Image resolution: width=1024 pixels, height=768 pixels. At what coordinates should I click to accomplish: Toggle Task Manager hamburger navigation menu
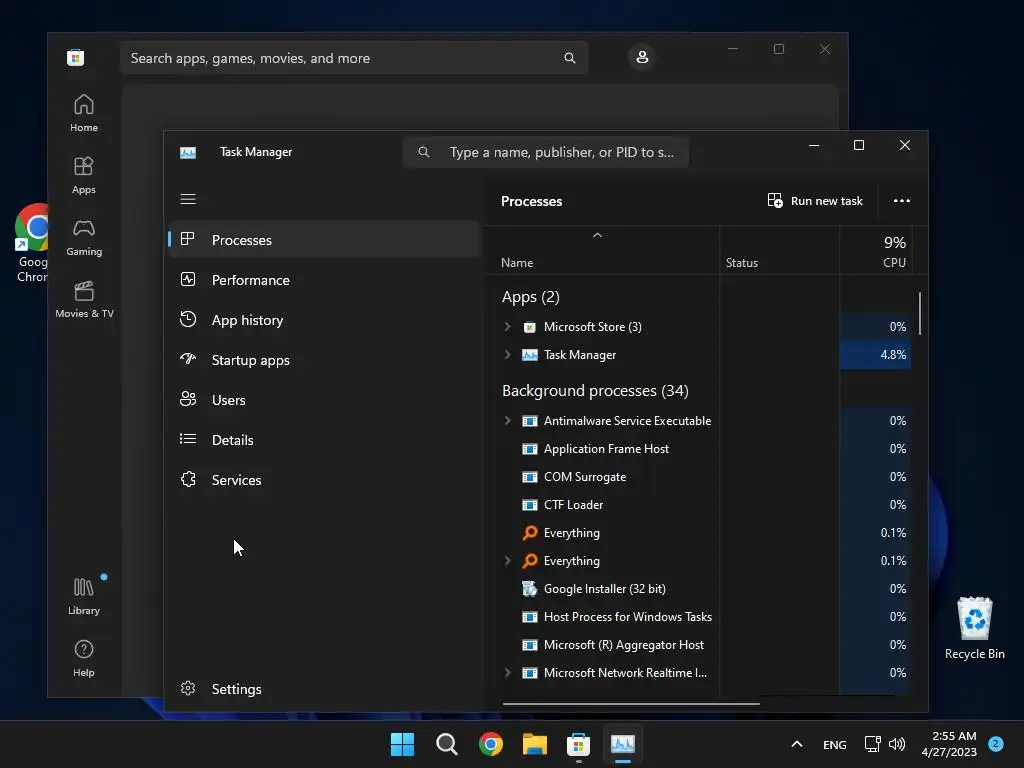pyautogui.click(x=188, y=199)
